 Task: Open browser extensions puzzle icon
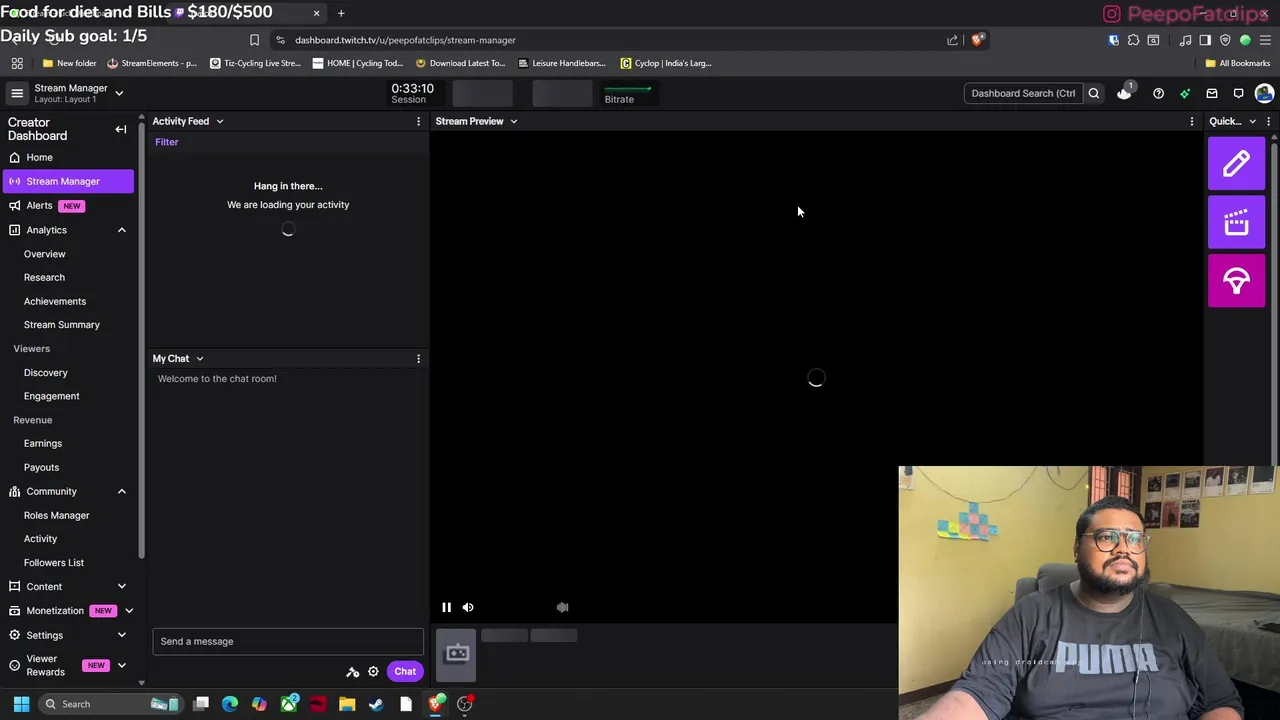[1133, 40]
